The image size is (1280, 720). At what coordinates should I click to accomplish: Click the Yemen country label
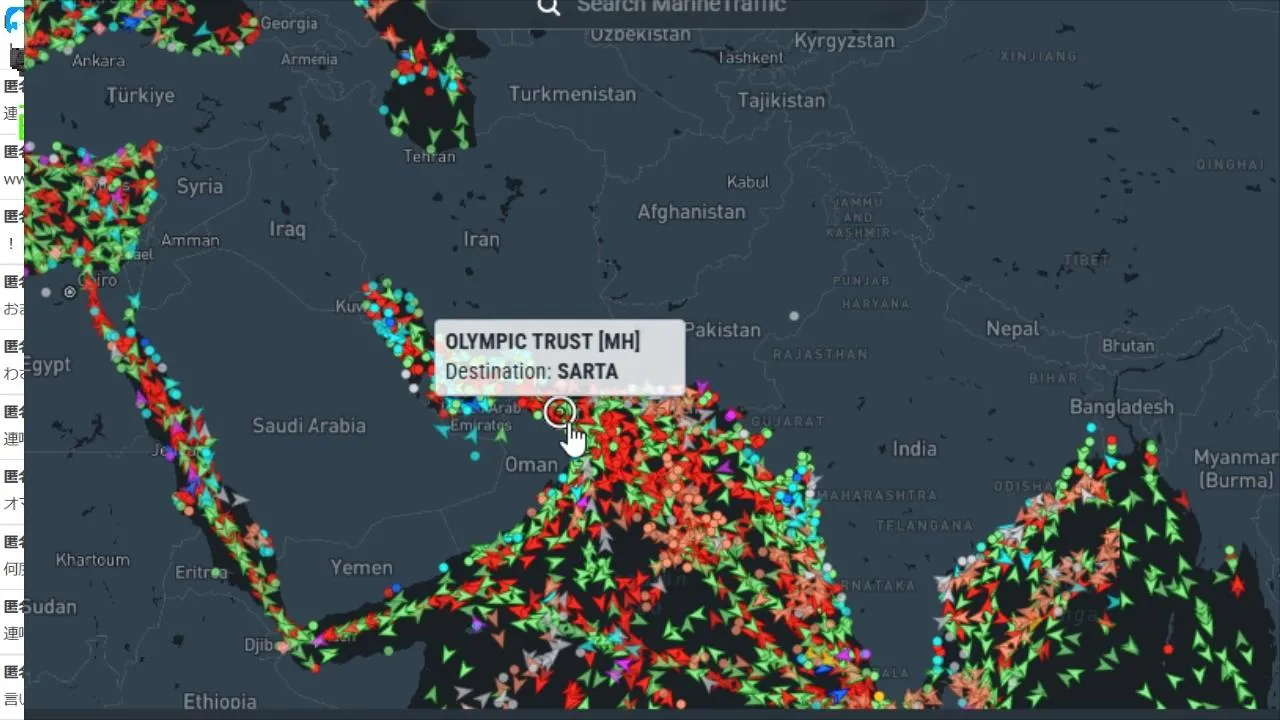(361, 568)
